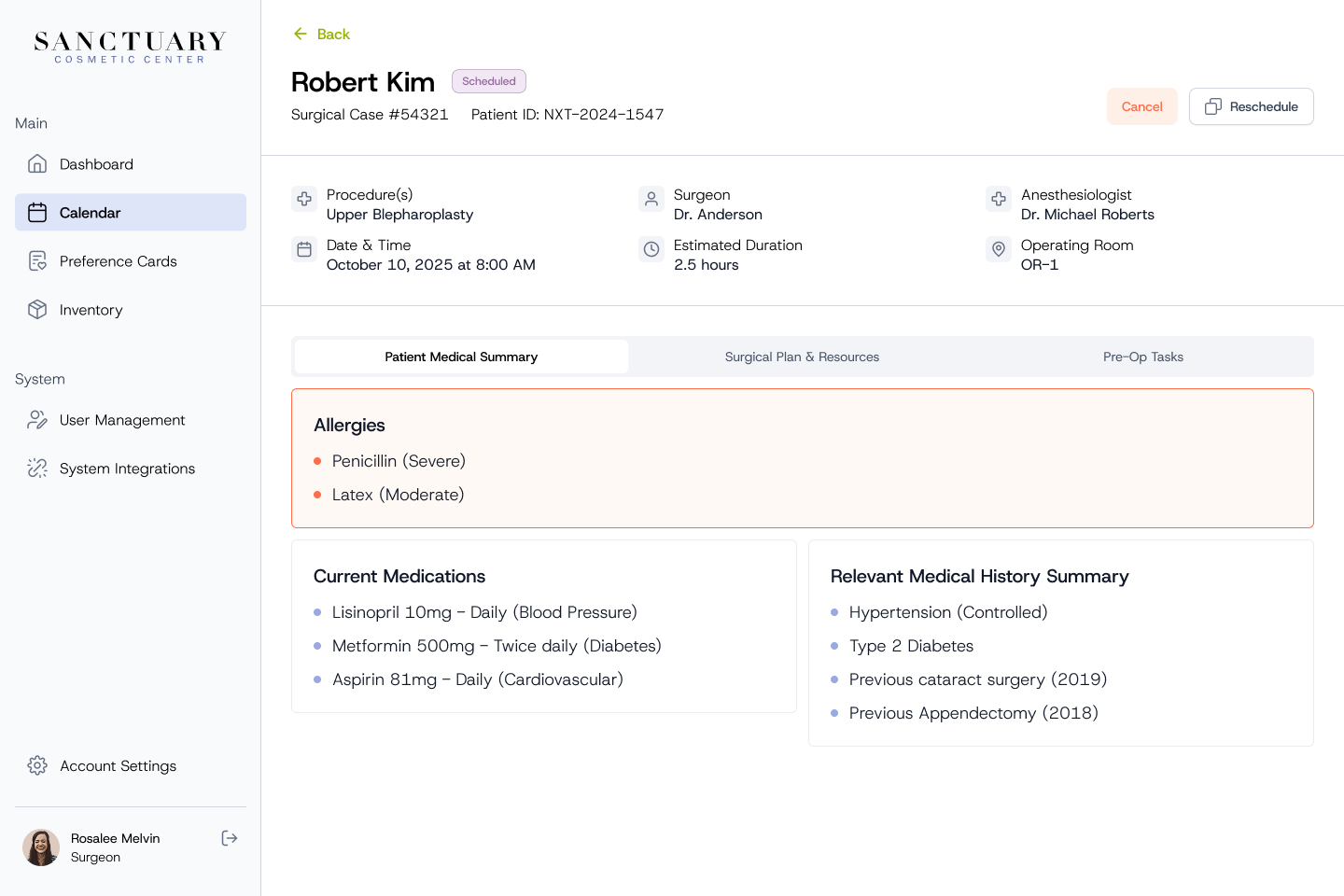The image size is (1344, 896).
Task: Click Hypertension (Controlled) history item
Action: [x=948, y=612]
